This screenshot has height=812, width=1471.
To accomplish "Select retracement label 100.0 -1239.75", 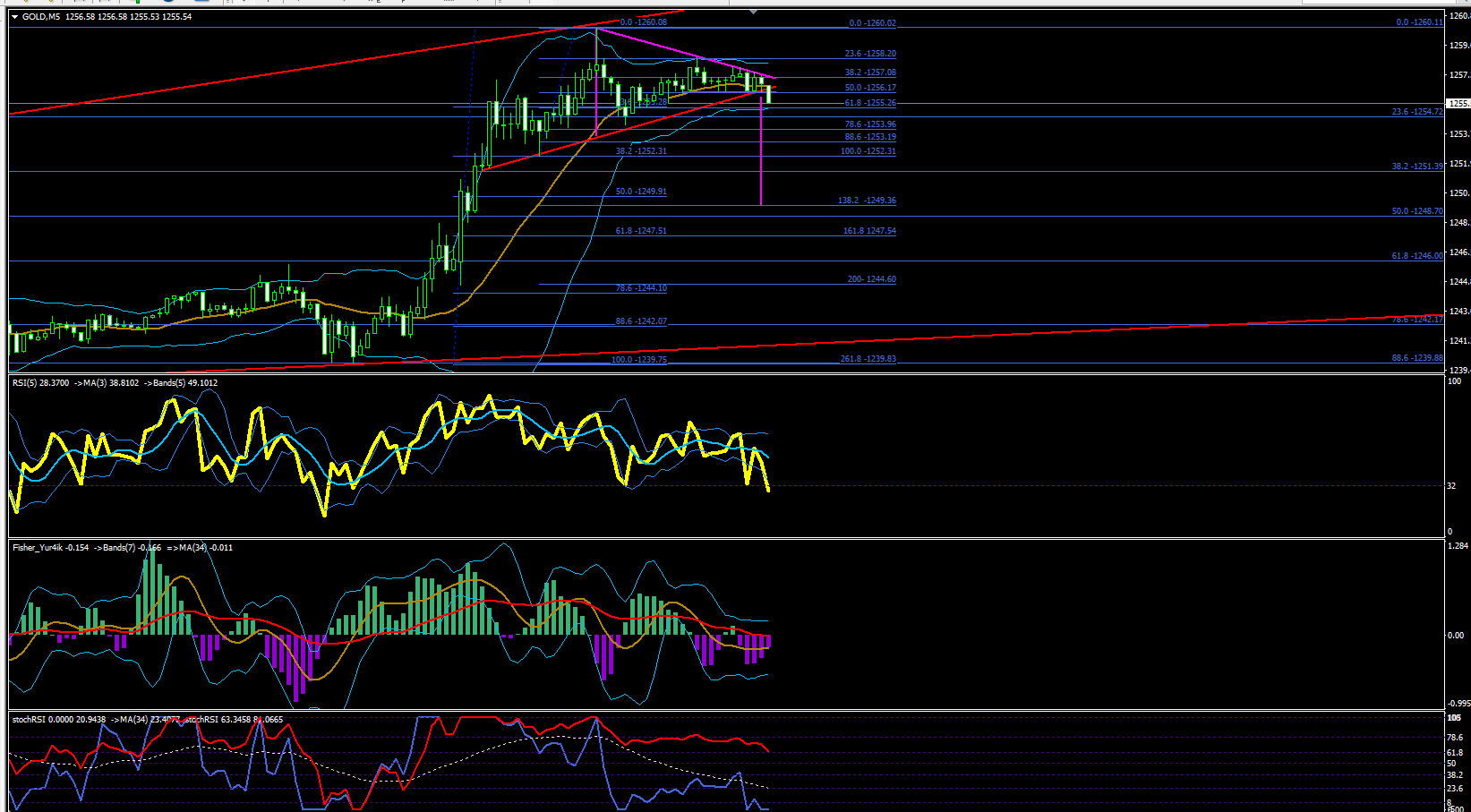I will click(x=639, y=360).
